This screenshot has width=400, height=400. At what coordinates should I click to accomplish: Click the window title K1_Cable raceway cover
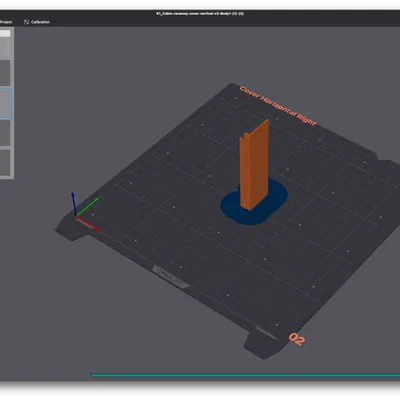[200, 14]
